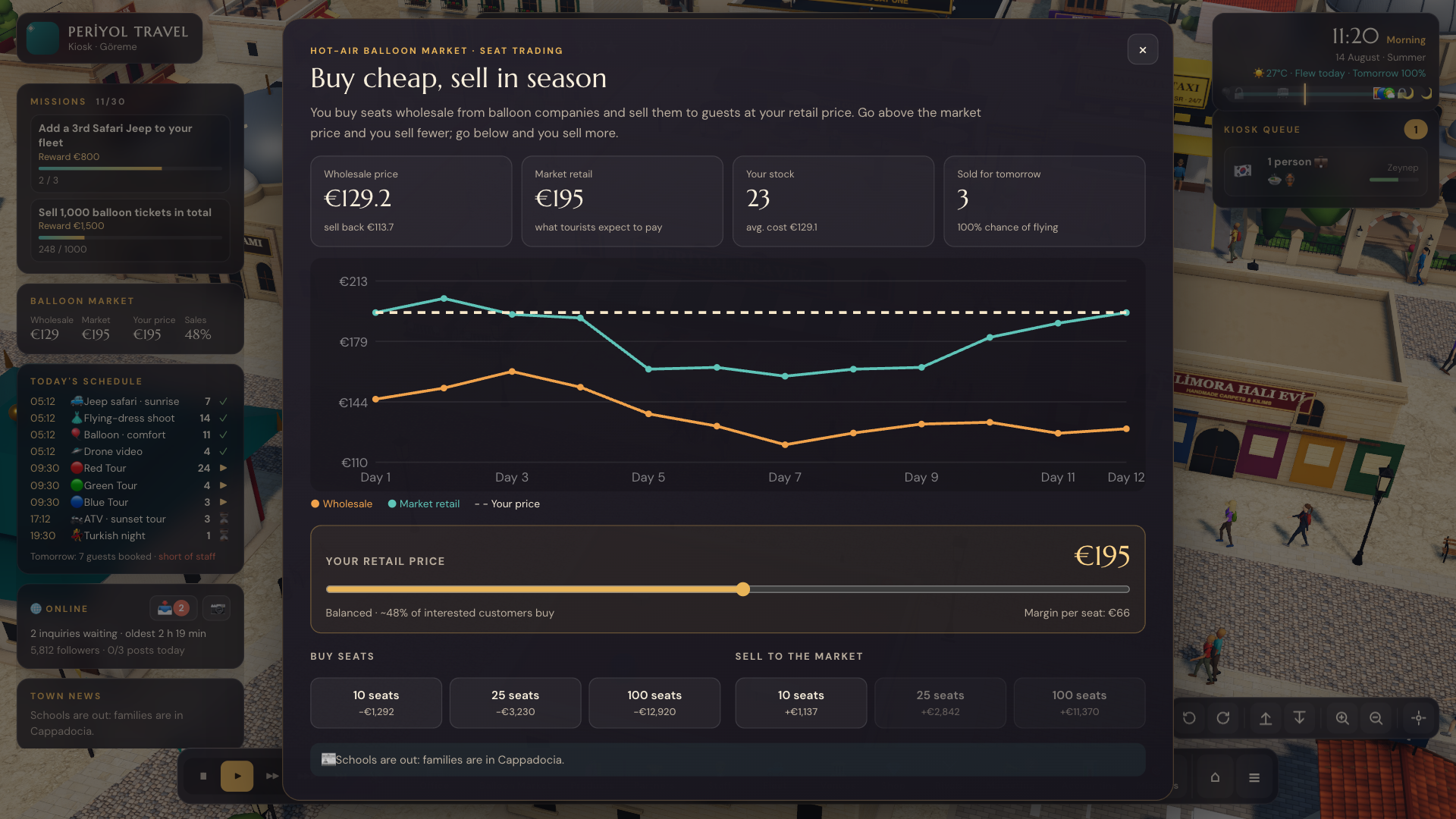The height and width of the screenshot is (819, 1456).
Task: Click the Periyol Travel logo icon
Action: click(x=42, y=38)
